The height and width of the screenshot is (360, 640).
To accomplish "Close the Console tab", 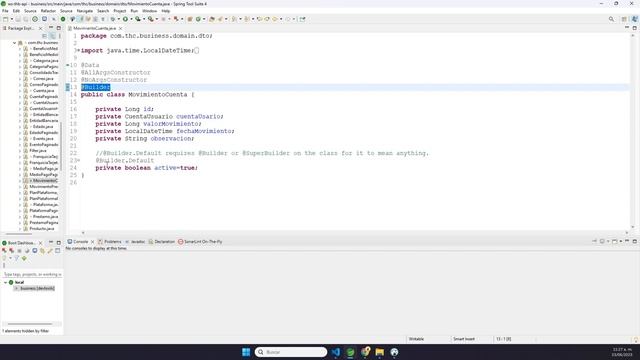I will [92, 242].
